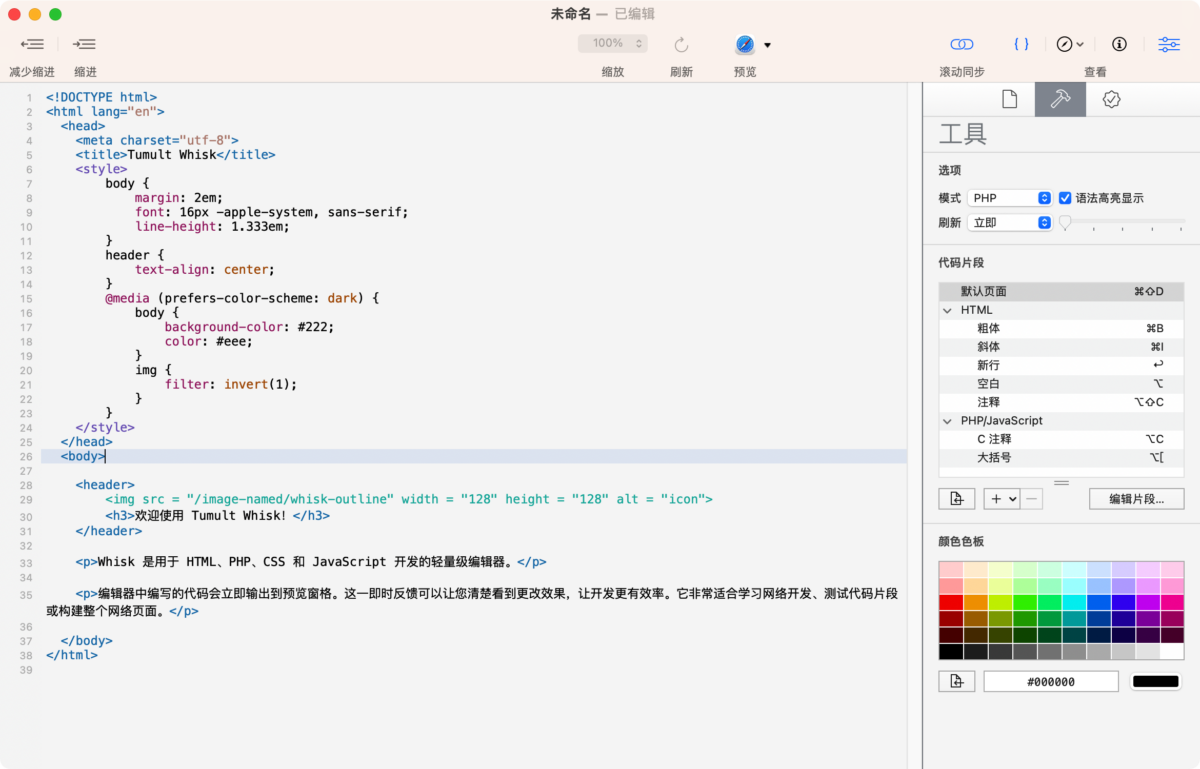Click the decrease indent (减少缩进) icon
Screen dimensions: 1200x769
[x=32, y=44]
